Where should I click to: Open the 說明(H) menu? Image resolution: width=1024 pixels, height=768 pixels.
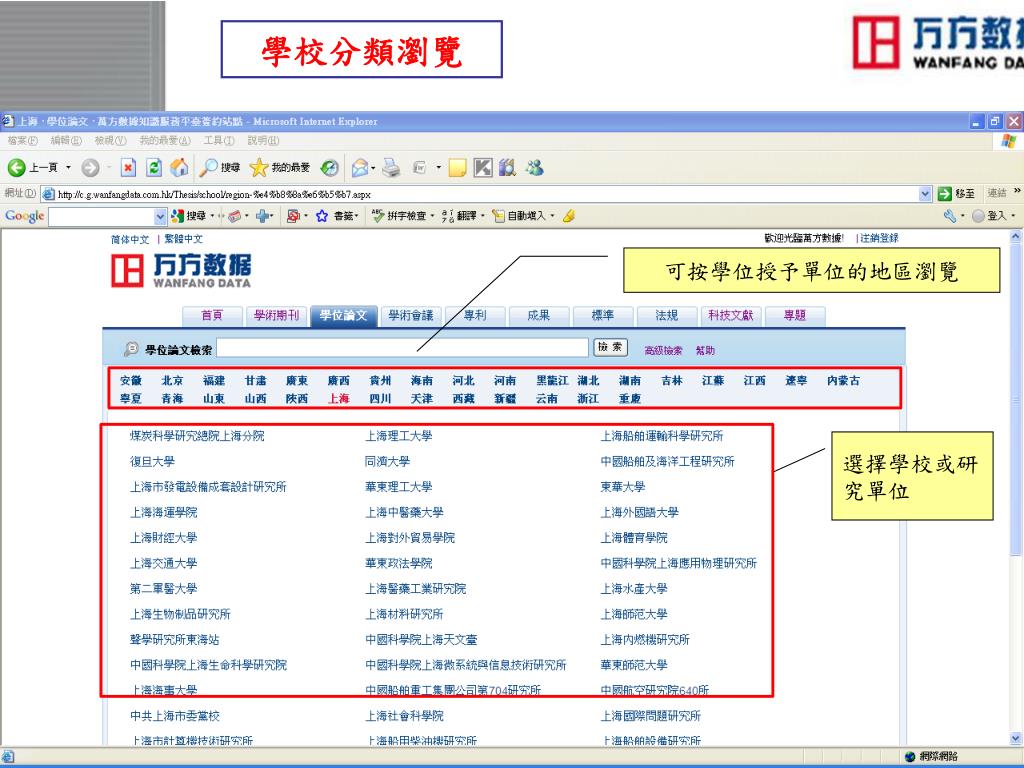point(263,140)
